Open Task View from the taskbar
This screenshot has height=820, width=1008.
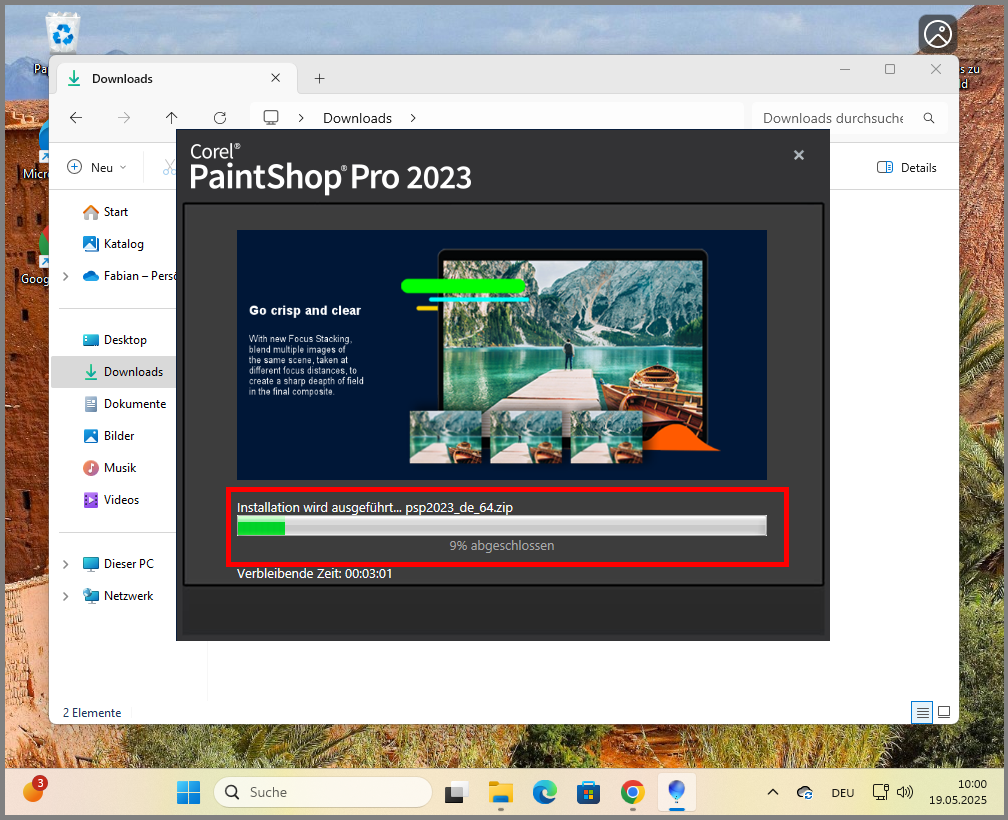pyautogui.click(x=453, y=792)
